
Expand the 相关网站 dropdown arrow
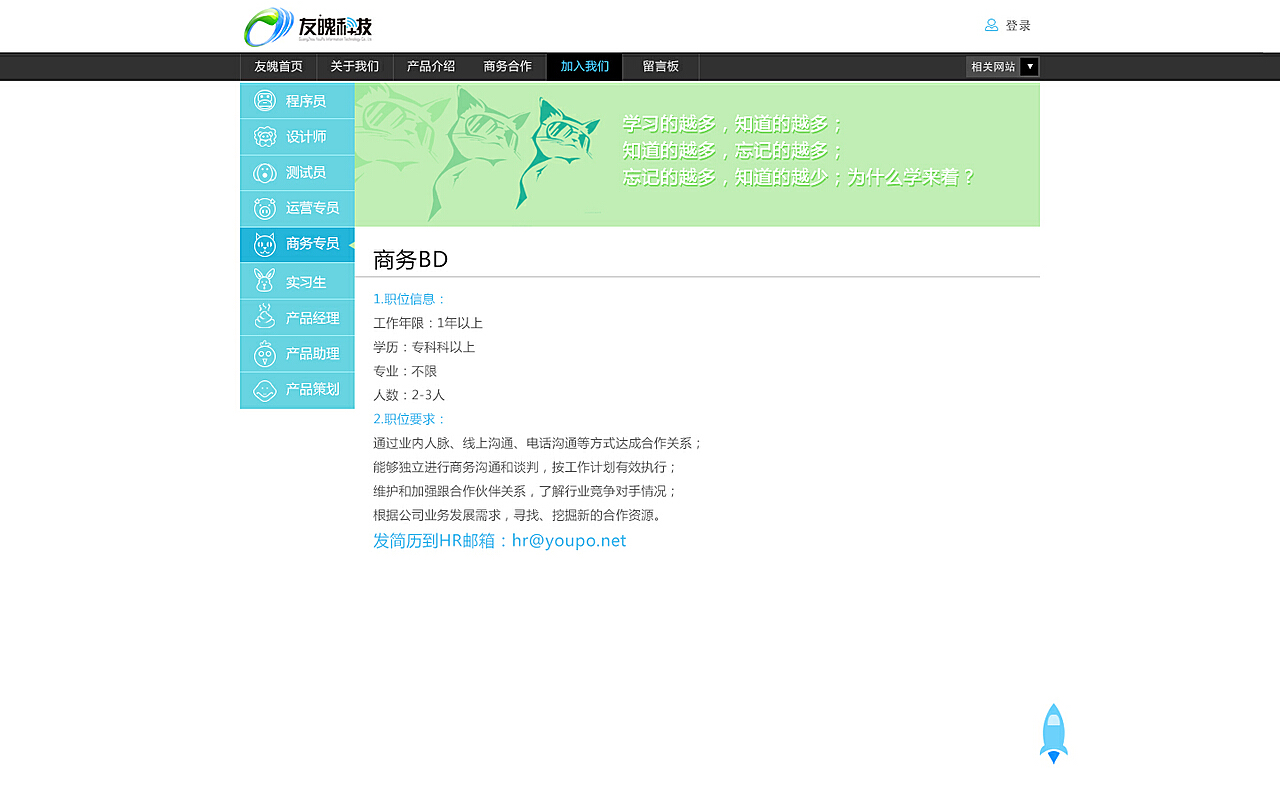pyautogui.click(x=1030, y=67)
